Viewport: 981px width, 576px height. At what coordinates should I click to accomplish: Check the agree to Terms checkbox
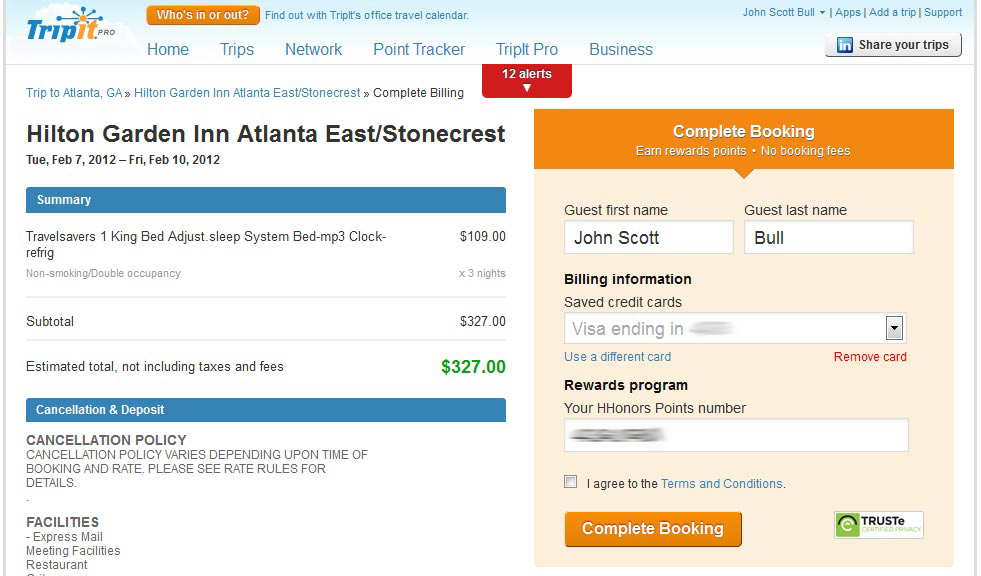pos(571,482)
